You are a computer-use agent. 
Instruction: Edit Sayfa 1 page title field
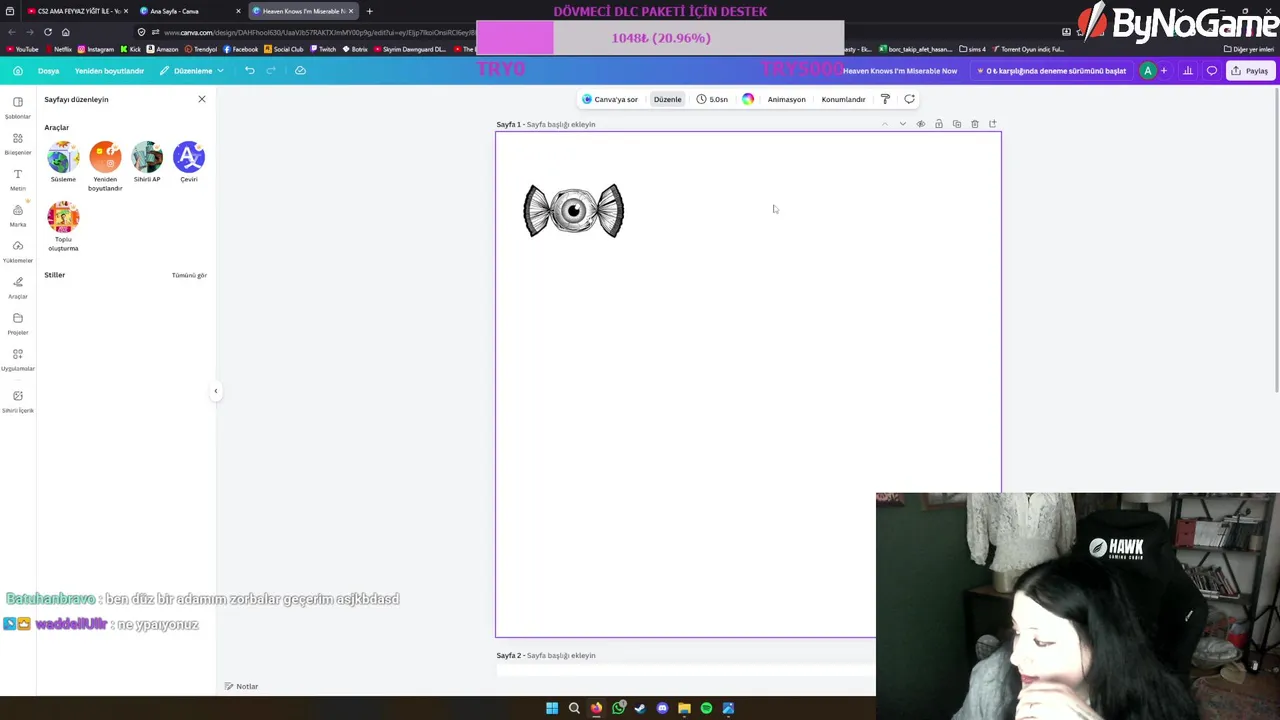pyautogui.click(x=561, y=124)
